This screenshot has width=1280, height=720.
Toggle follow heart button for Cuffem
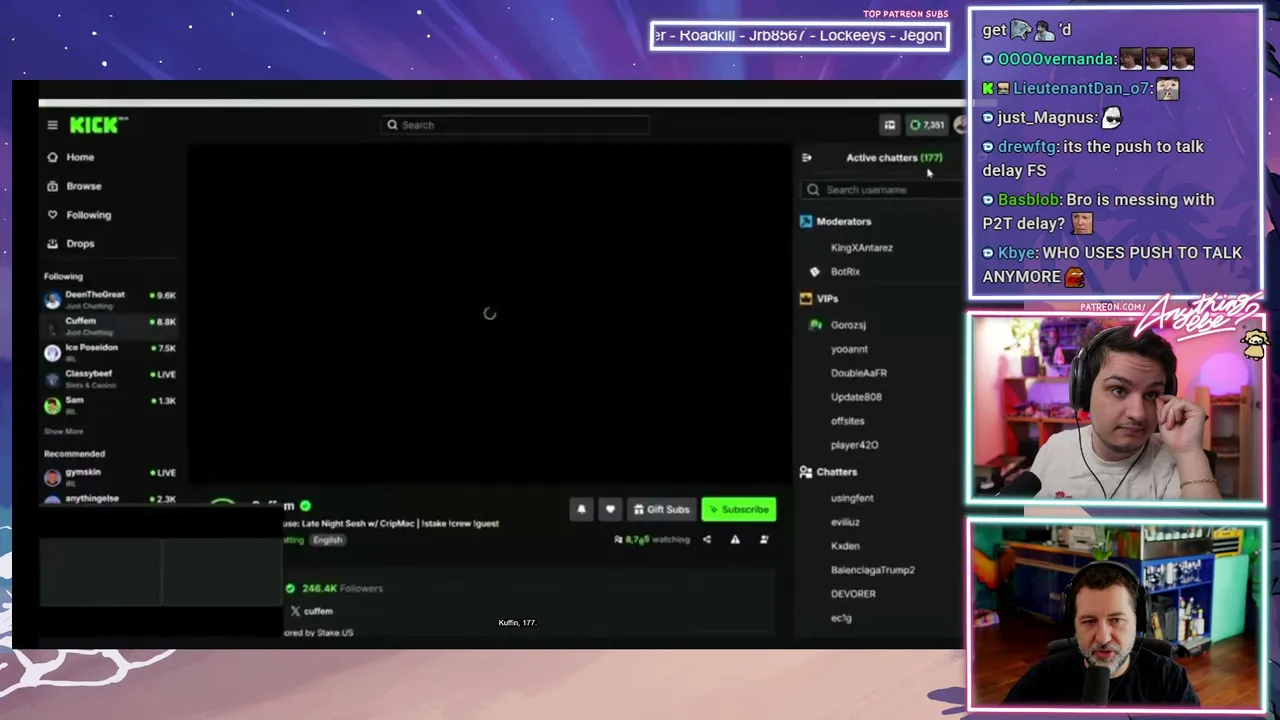click(x=610, y=510)
